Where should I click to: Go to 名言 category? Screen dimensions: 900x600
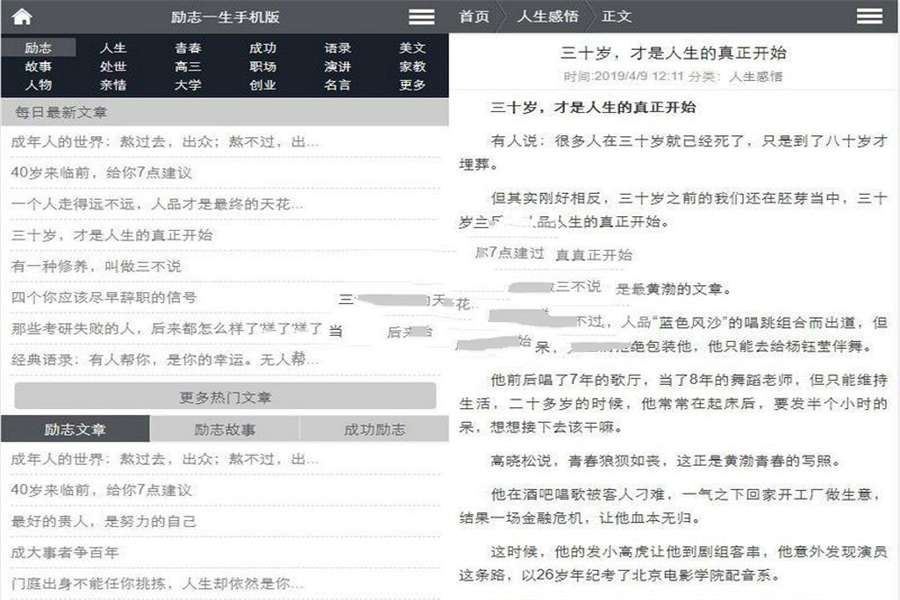click(x=338, y=85)
